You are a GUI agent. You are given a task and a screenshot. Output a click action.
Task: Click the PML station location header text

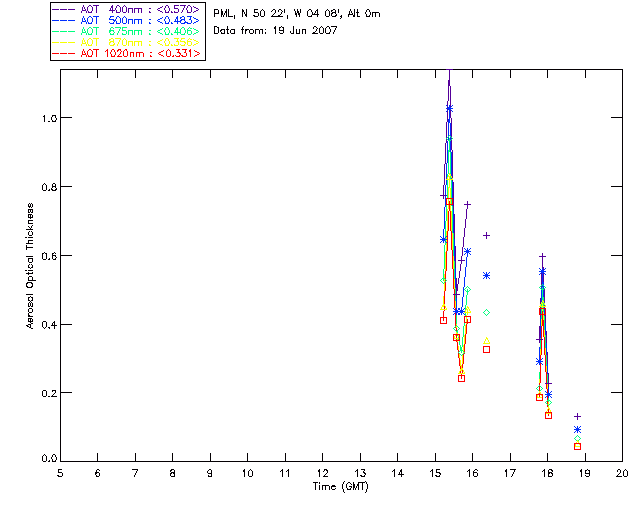(297, 14)
